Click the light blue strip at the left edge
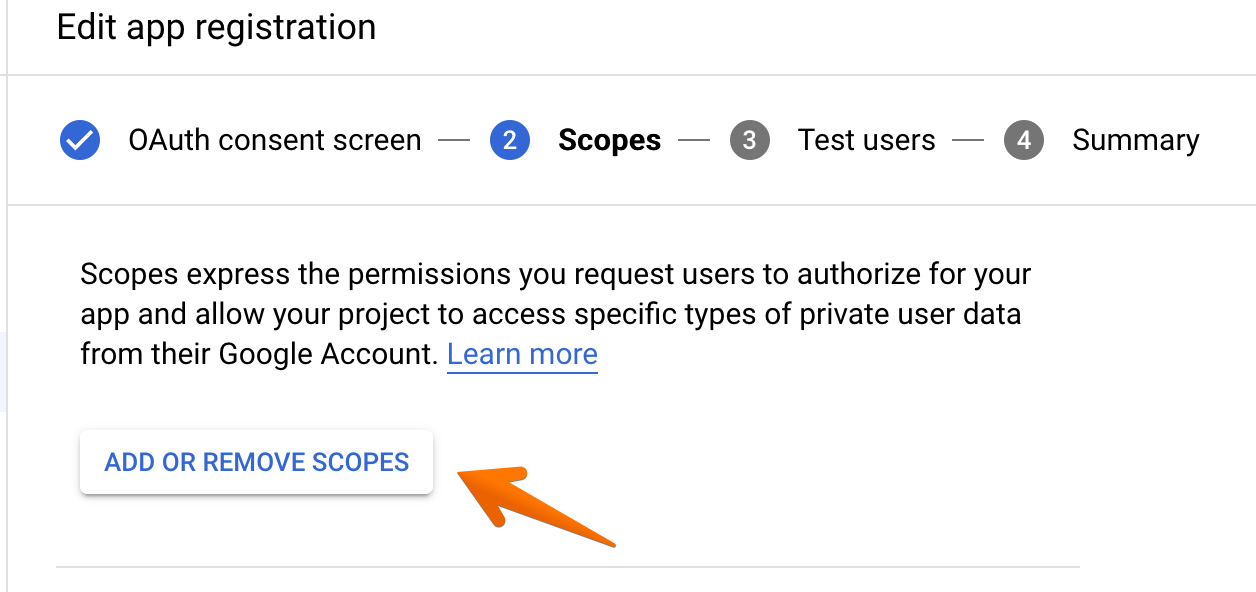 3,372
